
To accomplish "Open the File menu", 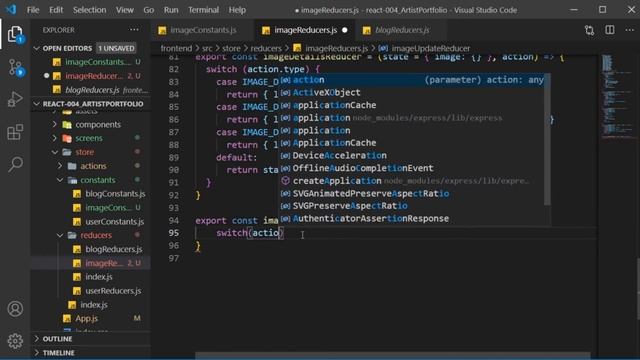I will 33,10.
